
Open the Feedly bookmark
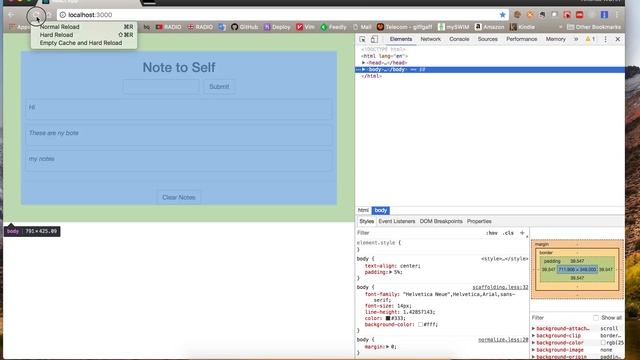333,27
